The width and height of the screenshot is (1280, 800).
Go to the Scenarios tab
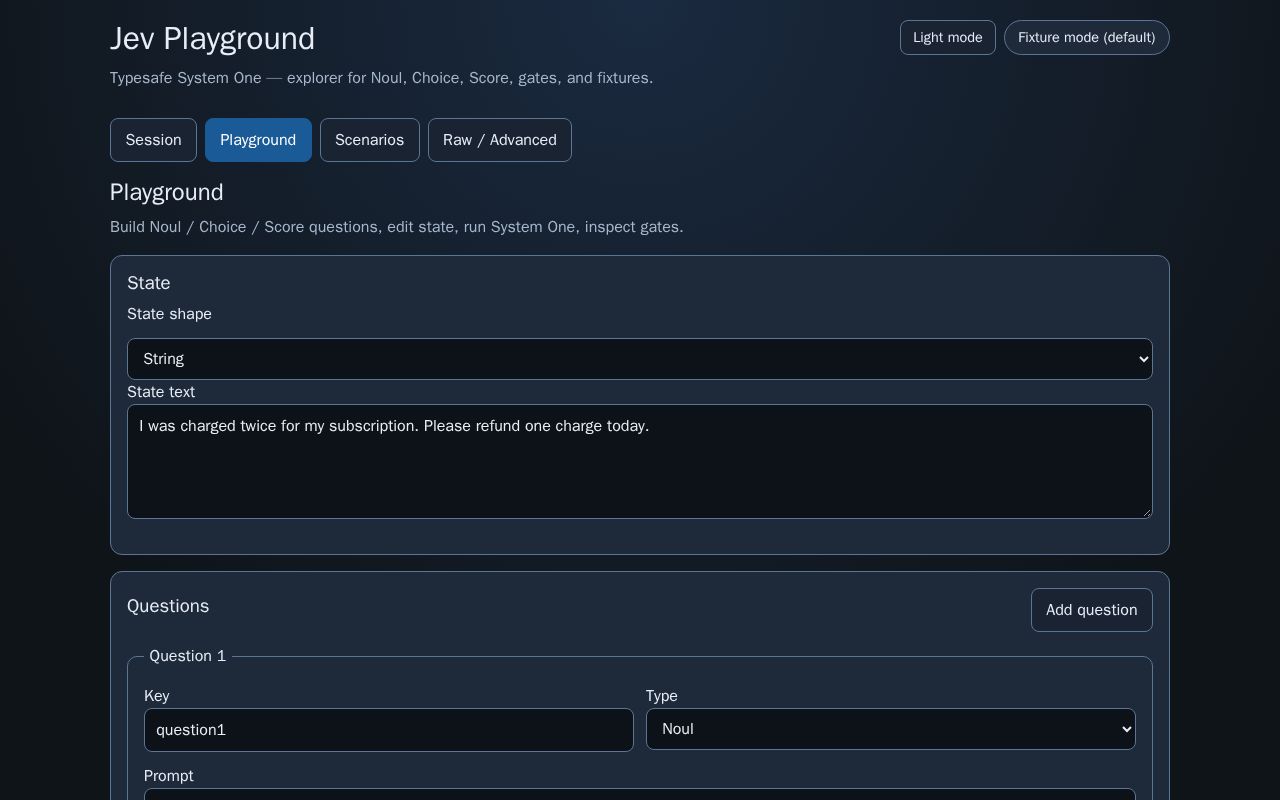coord(370,140)
